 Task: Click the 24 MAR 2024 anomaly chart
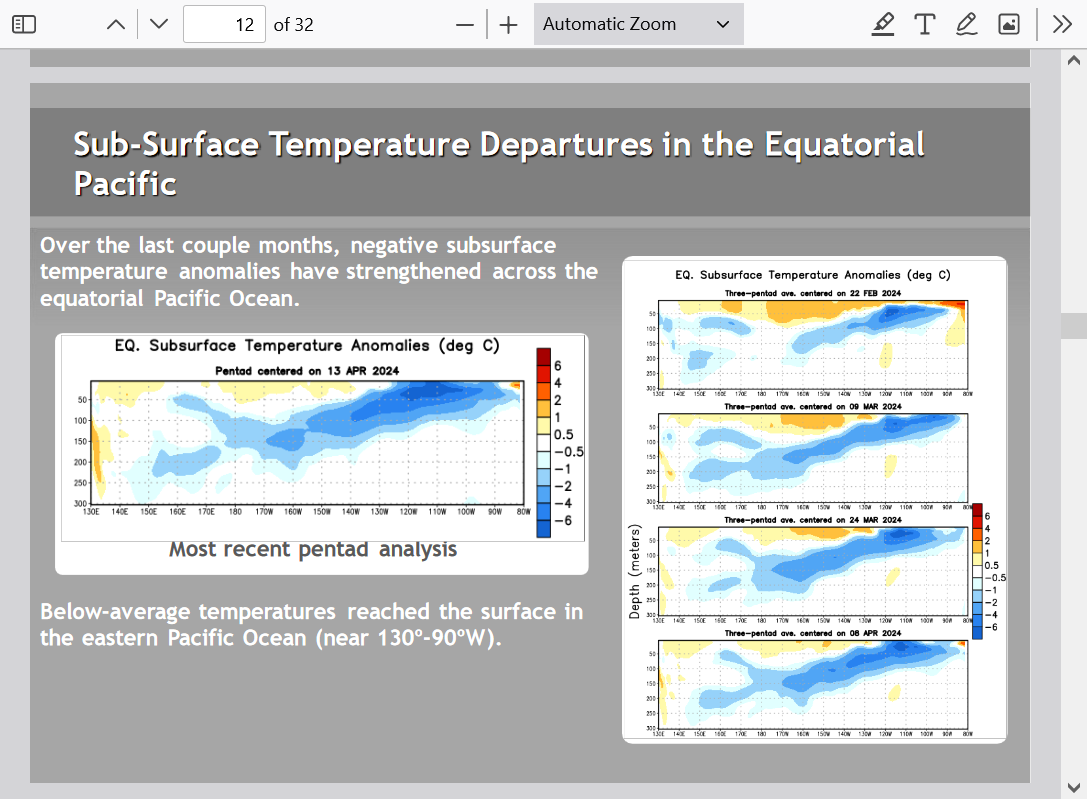pyautogui.click(x=812, y=571)
